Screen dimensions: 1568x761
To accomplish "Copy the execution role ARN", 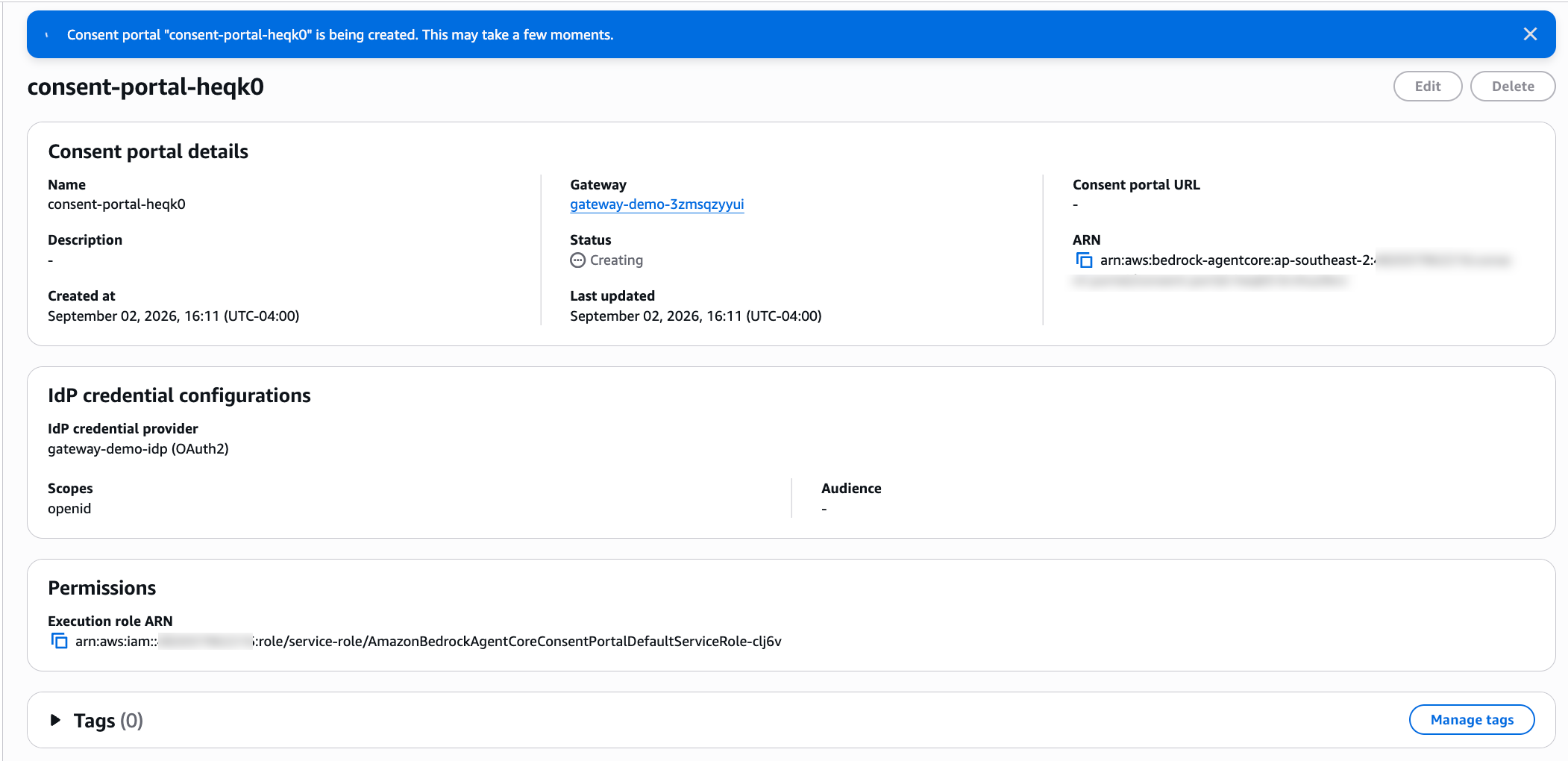I will pos(59,641).
